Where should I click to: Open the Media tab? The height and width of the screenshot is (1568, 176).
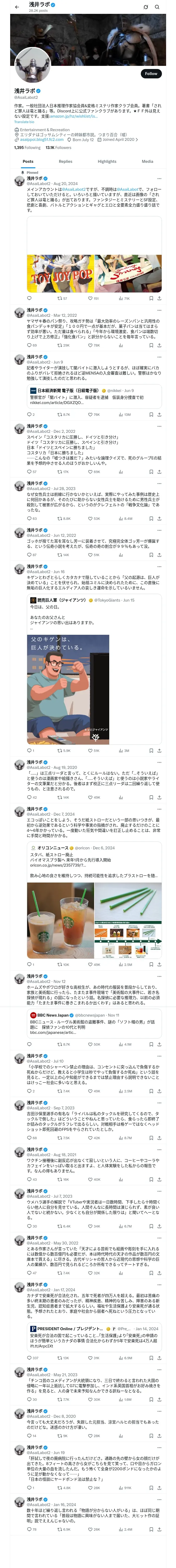point(148,161)
